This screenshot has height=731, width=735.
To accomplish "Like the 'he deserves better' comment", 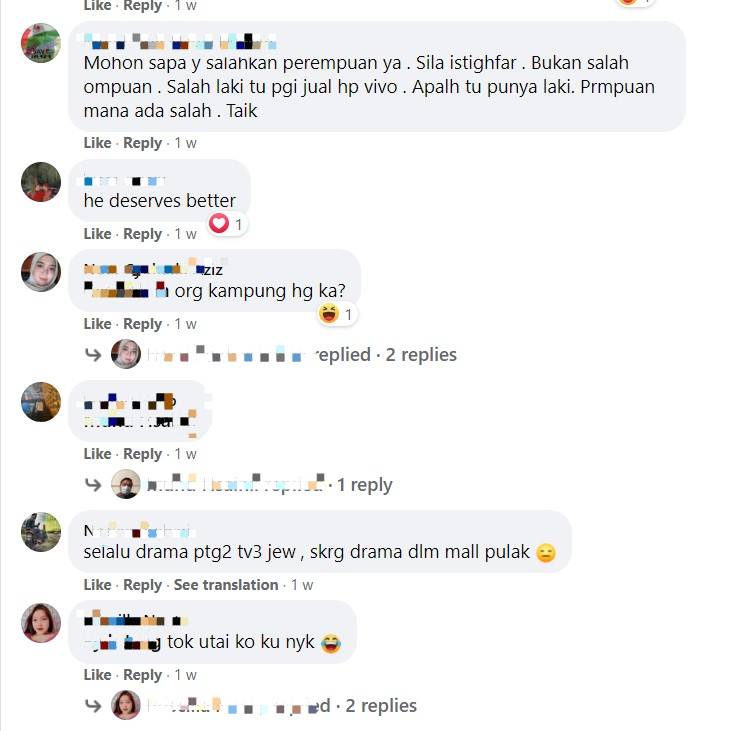I will [97, 234].
